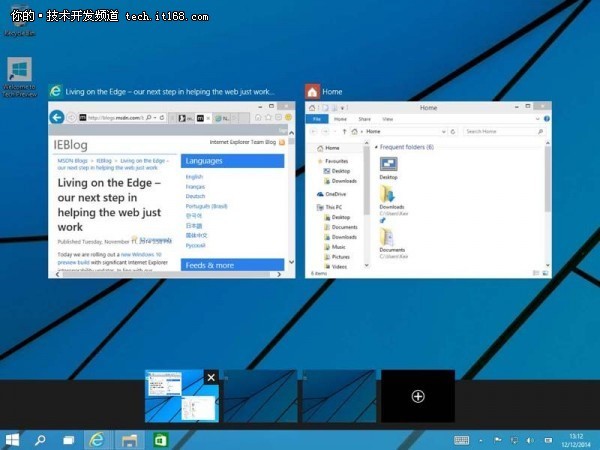
Task: Close the first virtual desktop
Action: (210, 377)
